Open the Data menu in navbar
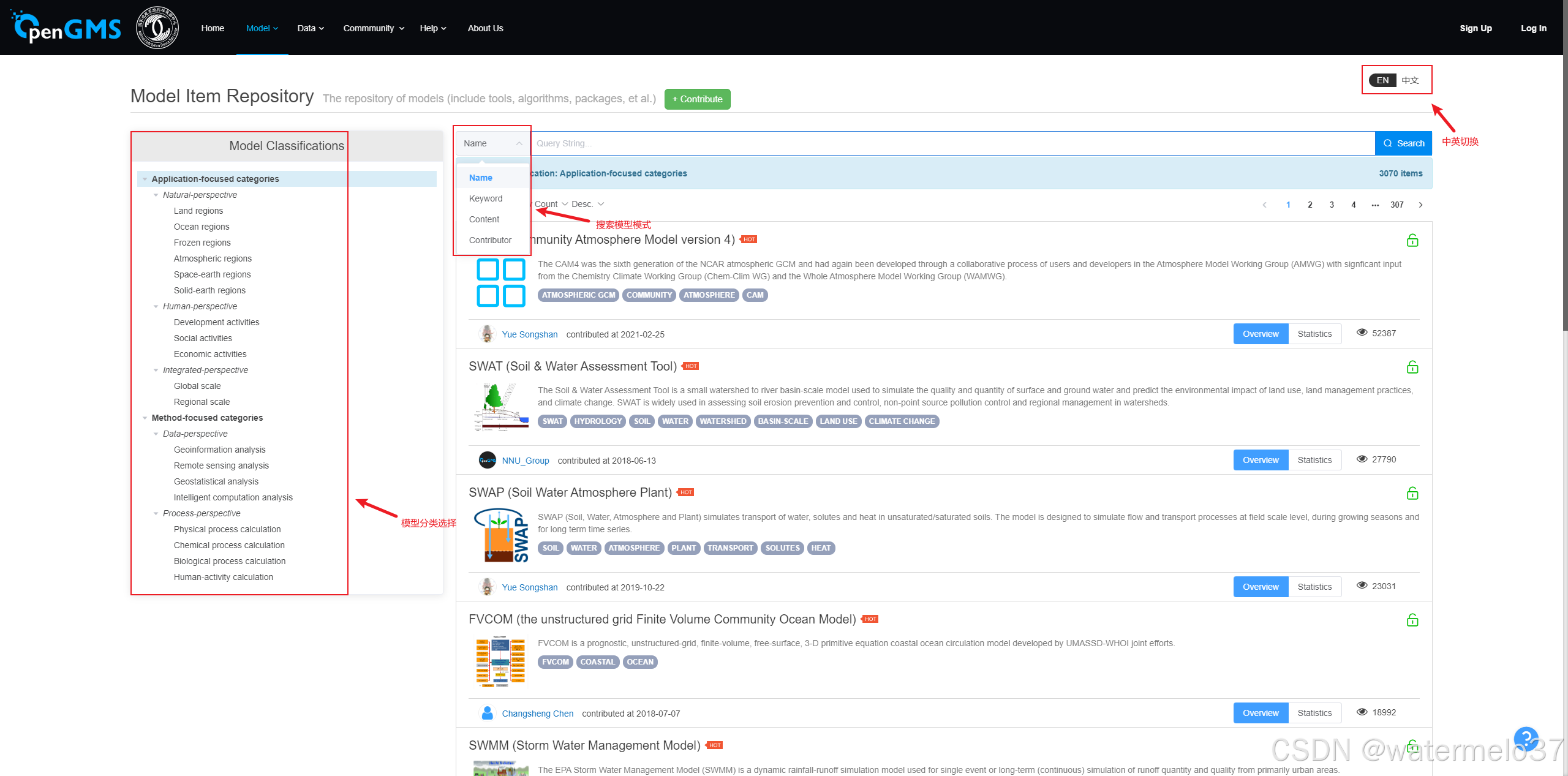The width and height of the screenshot is (1568, 776). coord(311,28)
